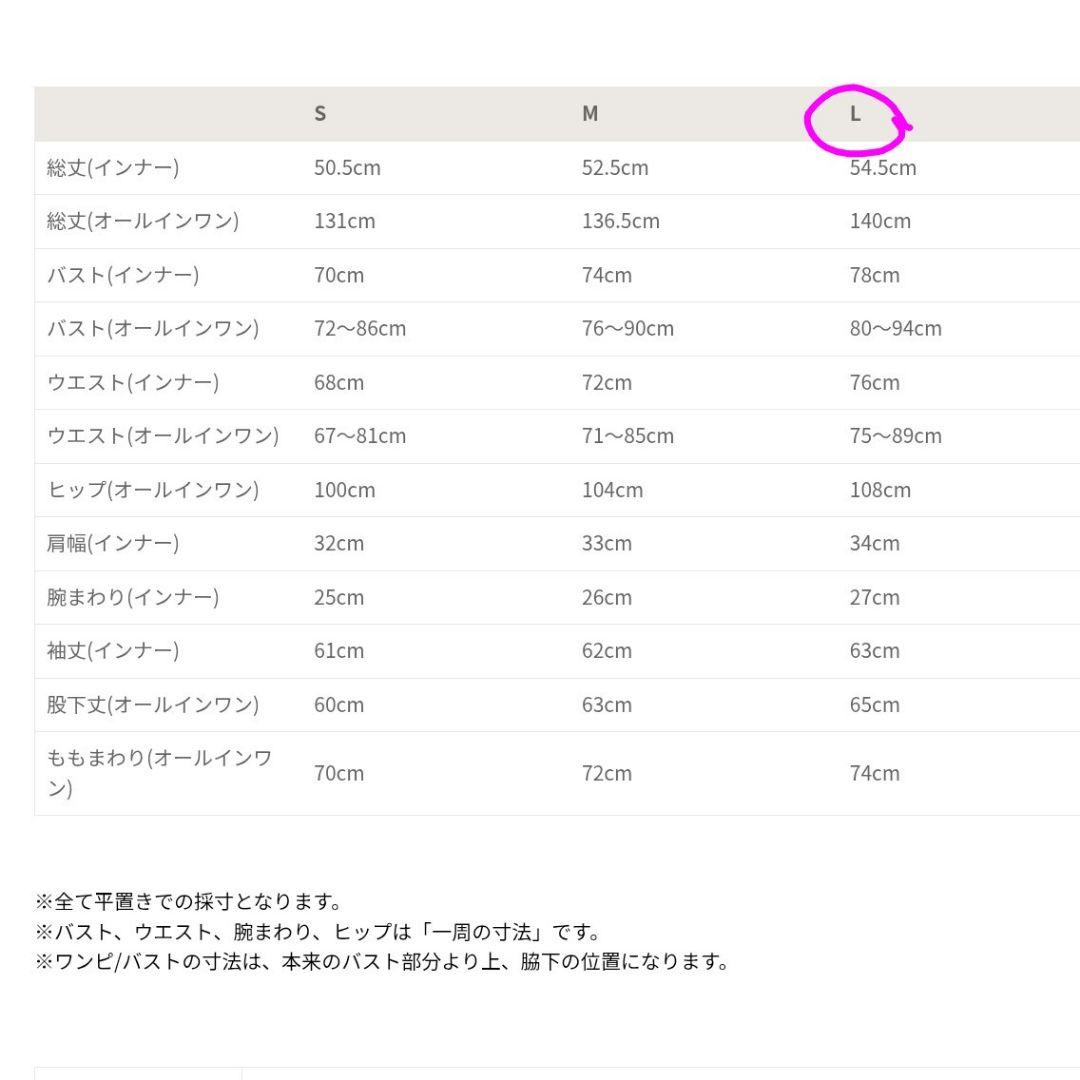Viewport: 1080px width, 1080px height.
Task: Click the 108cm hip measurement
Action: point(880,490)
